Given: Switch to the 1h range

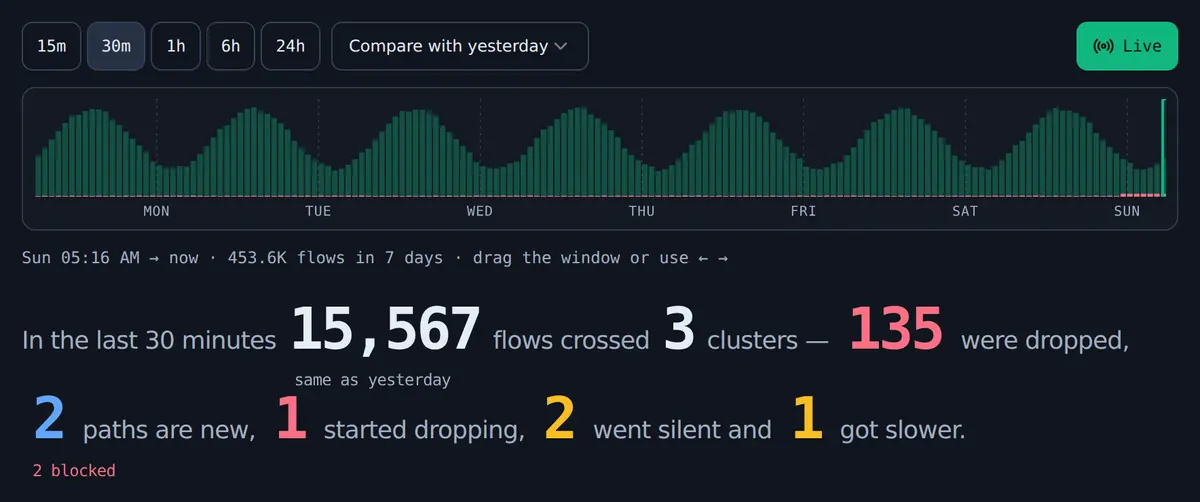Looking at the screenshot, I should click(176, 46).
